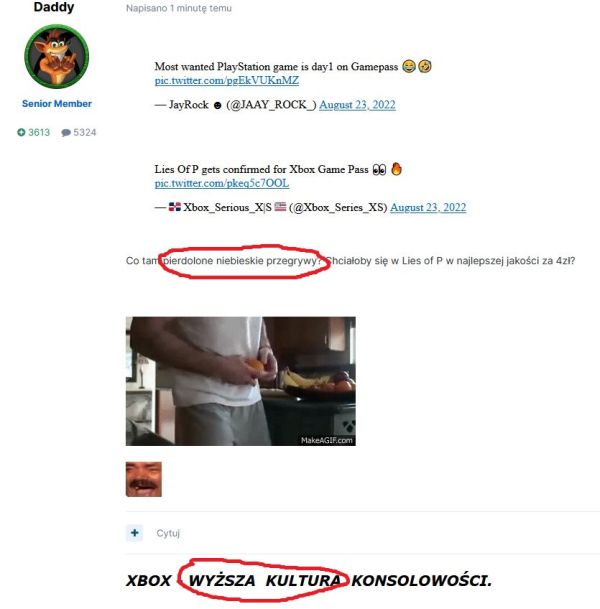
Task: Click the 3613 reputation count
Action: (39, 132)
